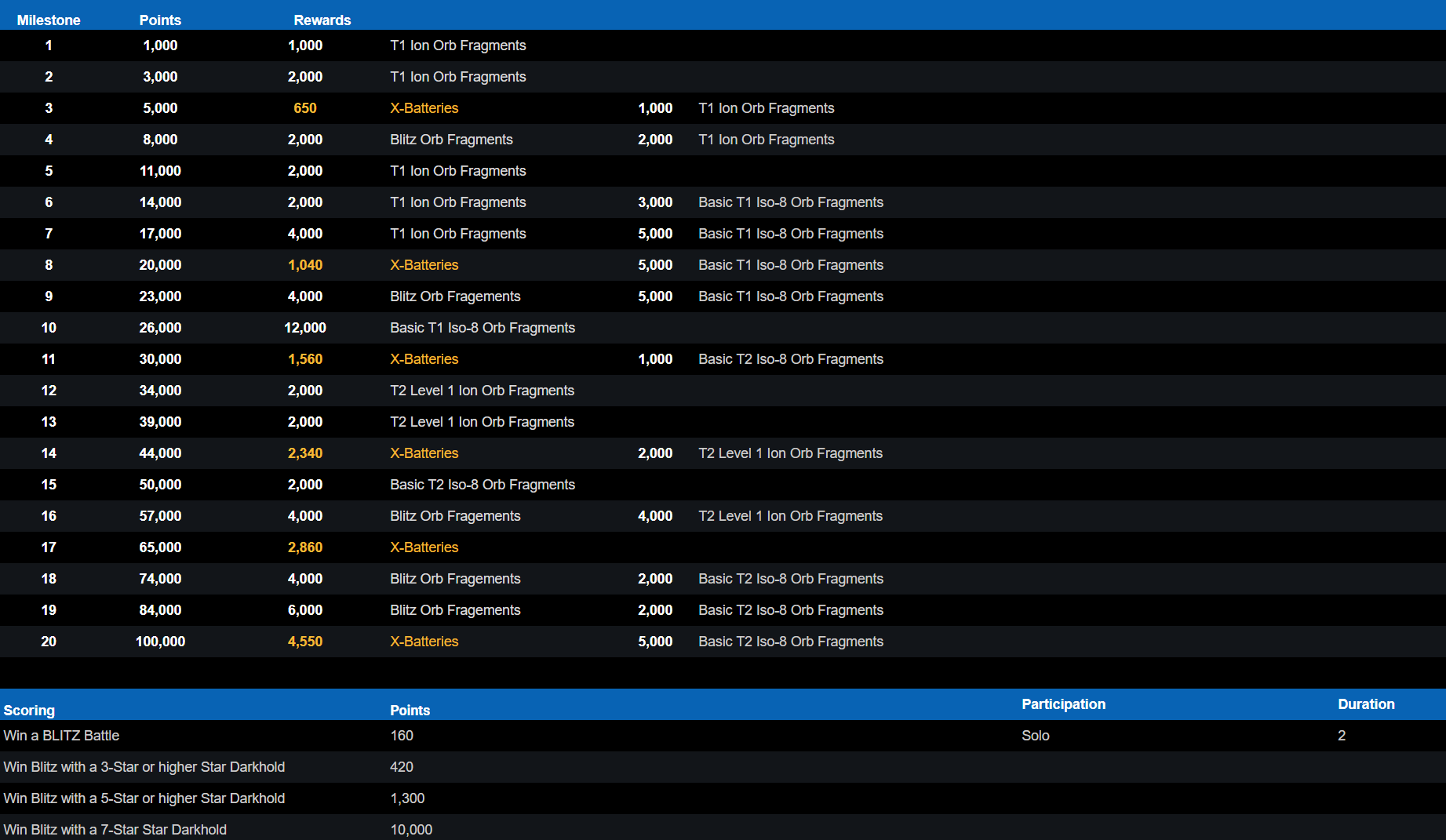The width and height of the screenshot is (1446, 840).
Task: Click the 11,000 points cell
Action: (160, 171)
